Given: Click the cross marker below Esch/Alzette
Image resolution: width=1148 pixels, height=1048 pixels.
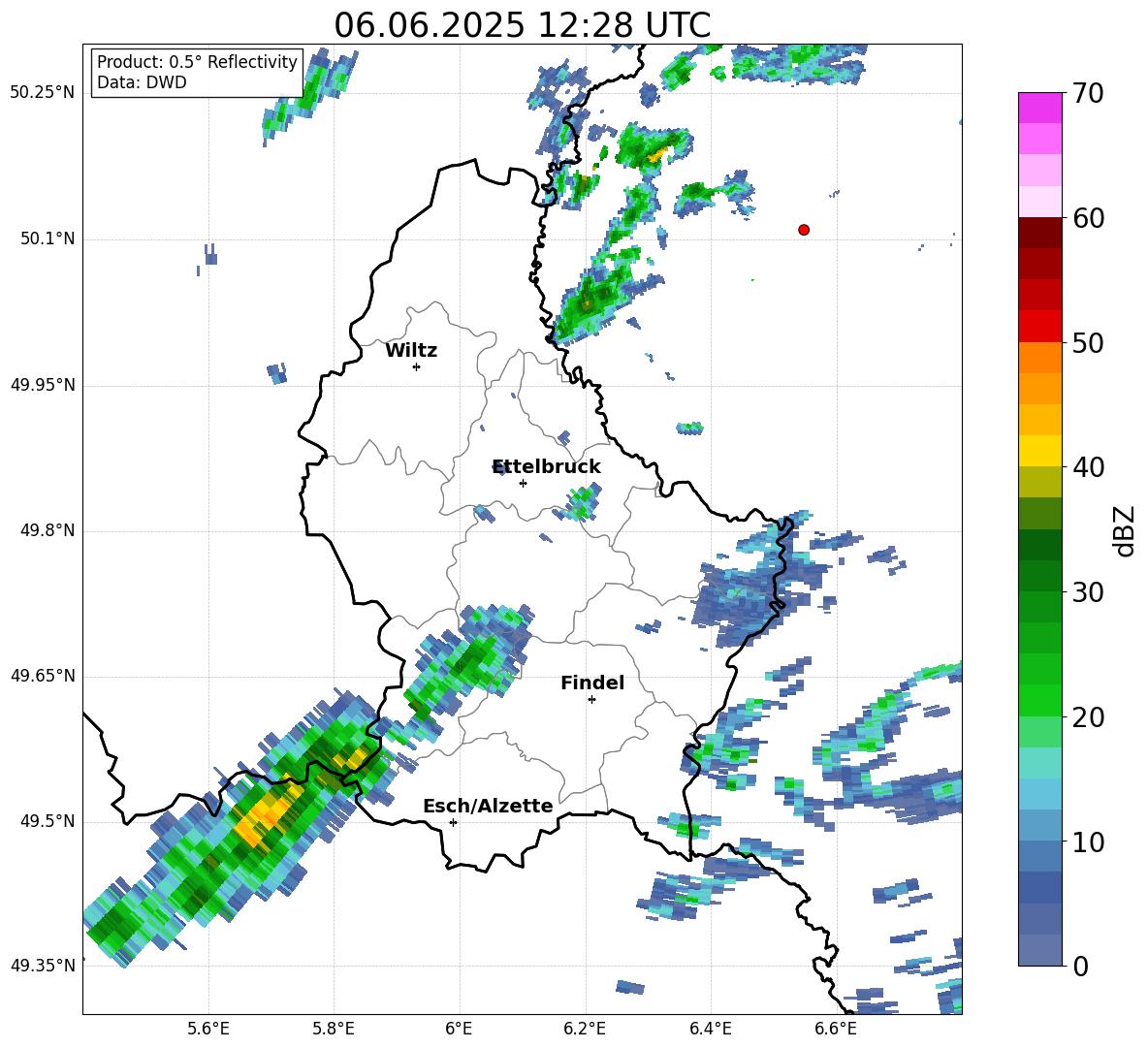Looking at the screenshot, I should click(453, 822).
